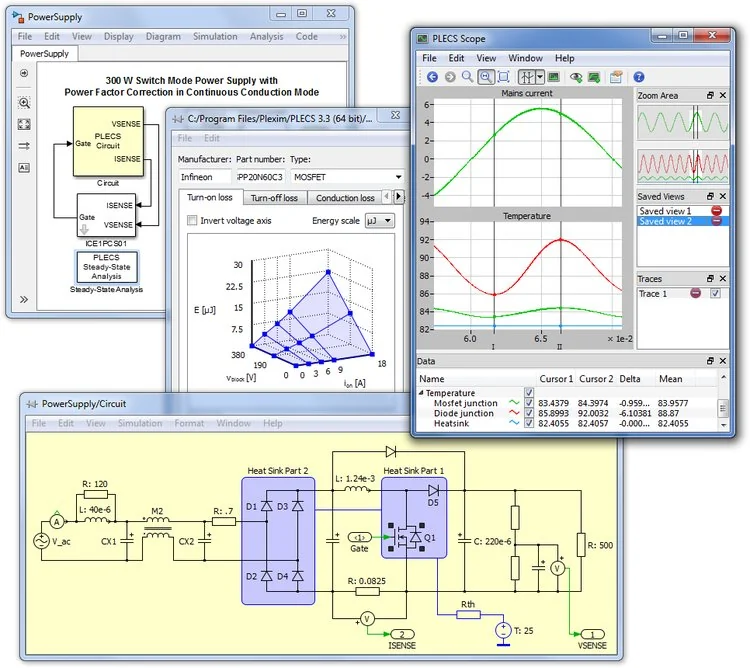Click the zoom-in icon in PowerSupply sidebar
Screen dimensions: 750x668
(24, 102)
